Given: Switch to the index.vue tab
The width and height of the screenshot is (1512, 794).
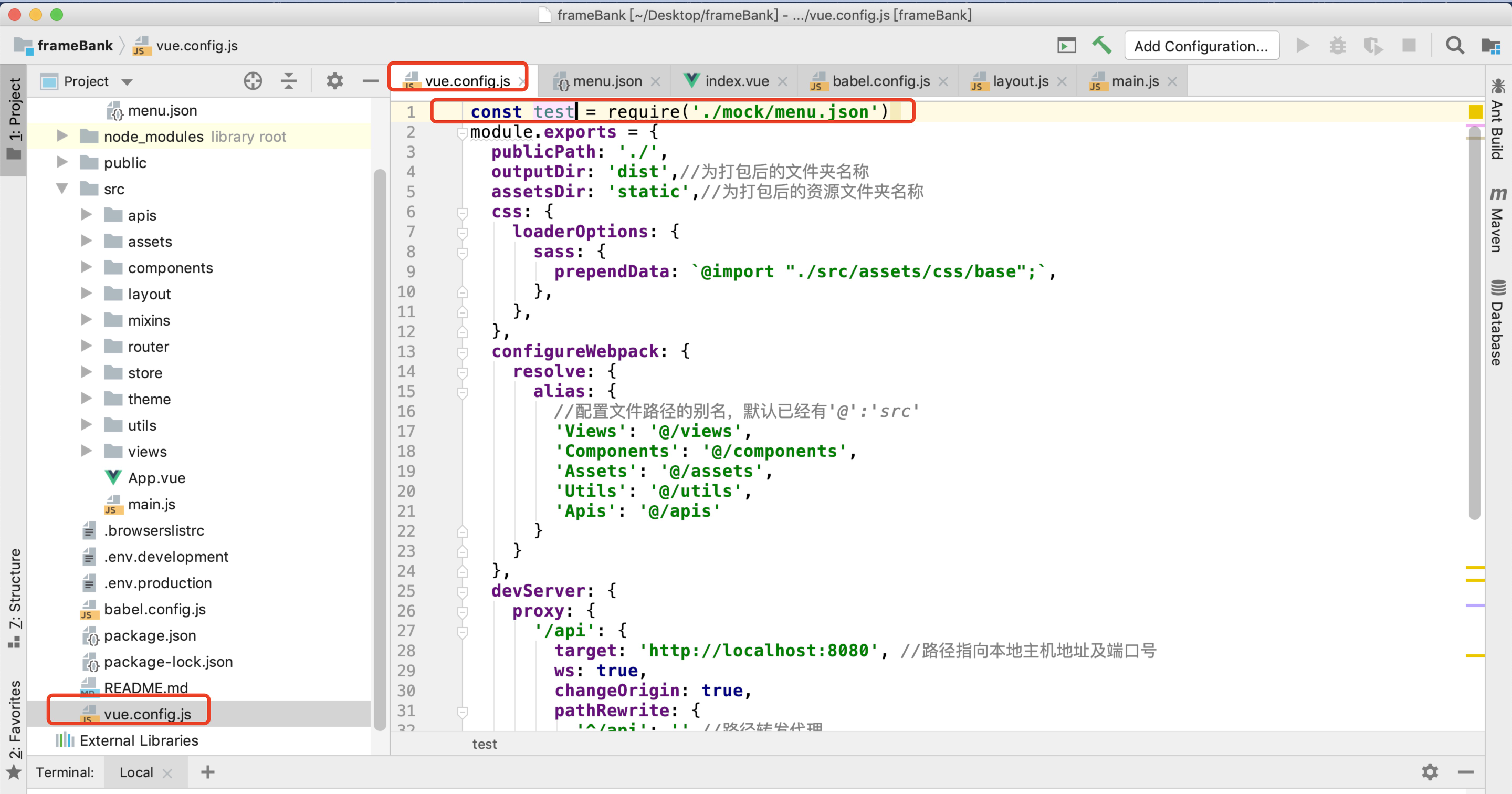Looking at the screenshot, I should pos(736,81).
